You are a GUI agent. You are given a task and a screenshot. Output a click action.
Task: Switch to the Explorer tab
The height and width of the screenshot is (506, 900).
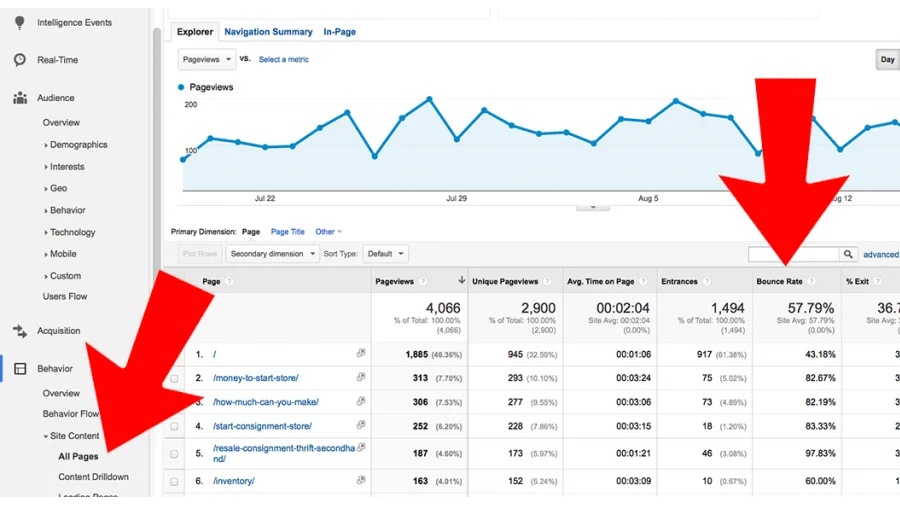point(195,32)
